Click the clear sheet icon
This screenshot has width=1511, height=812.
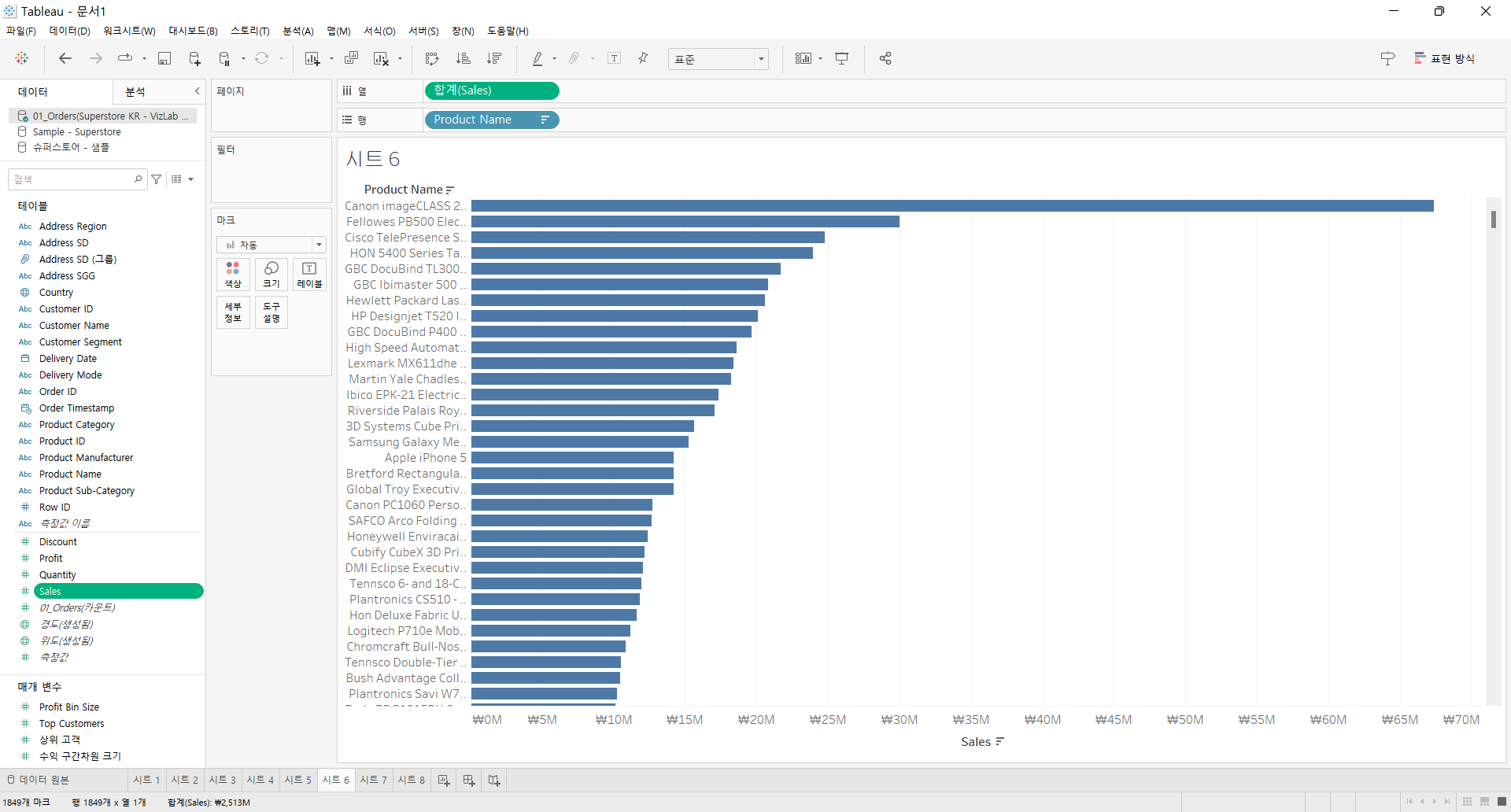[381, 58]
